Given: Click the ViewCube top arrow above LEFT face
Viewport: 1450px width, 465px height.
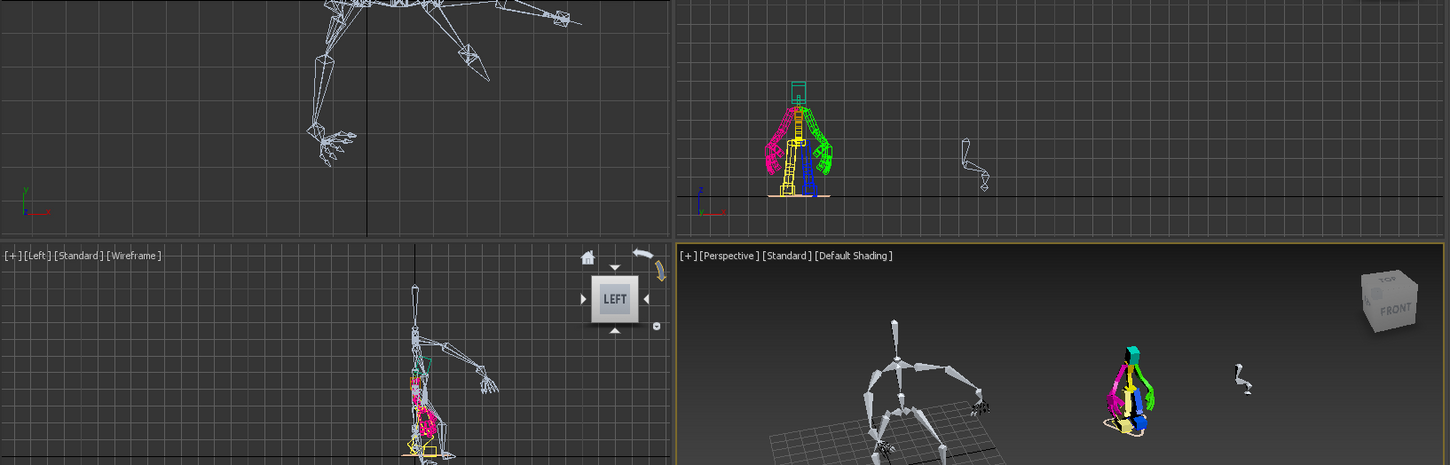Looking at the screenshot, I should (x=615, y=268).
